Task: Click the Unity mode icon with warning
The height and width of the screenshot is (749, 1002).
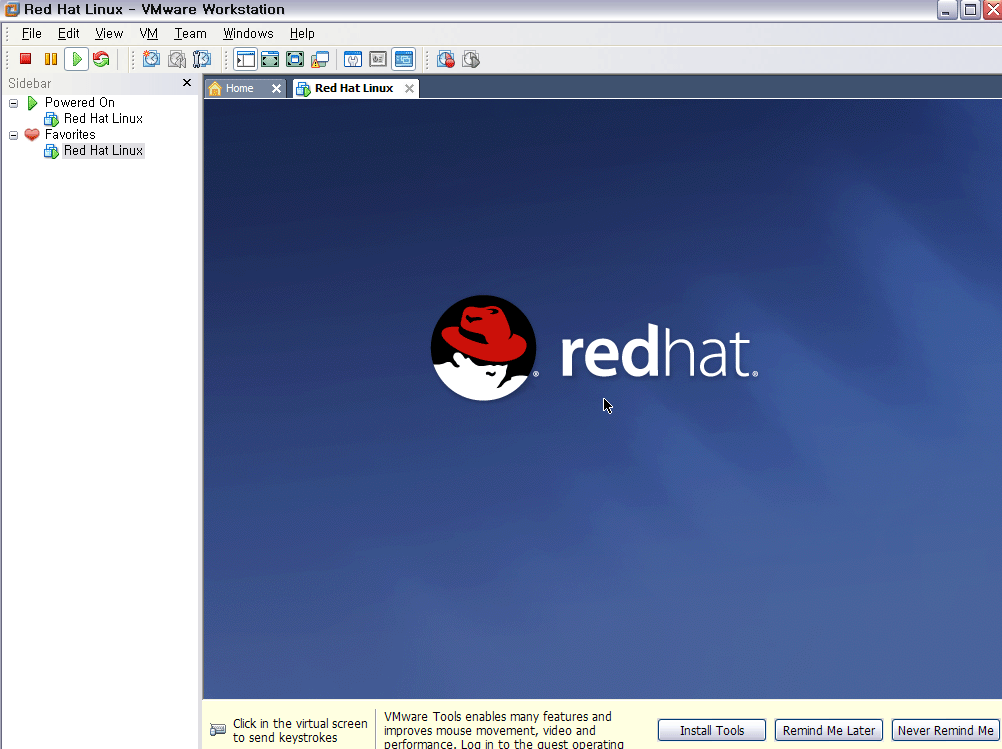Action: click(x=320, y=59)
